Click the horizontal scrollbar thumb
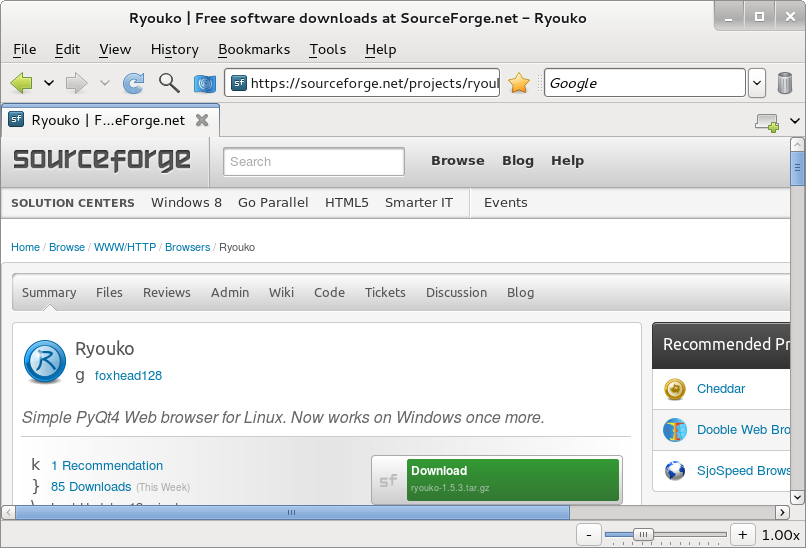This screenshot has width=806, height=548. pos(292,513)
